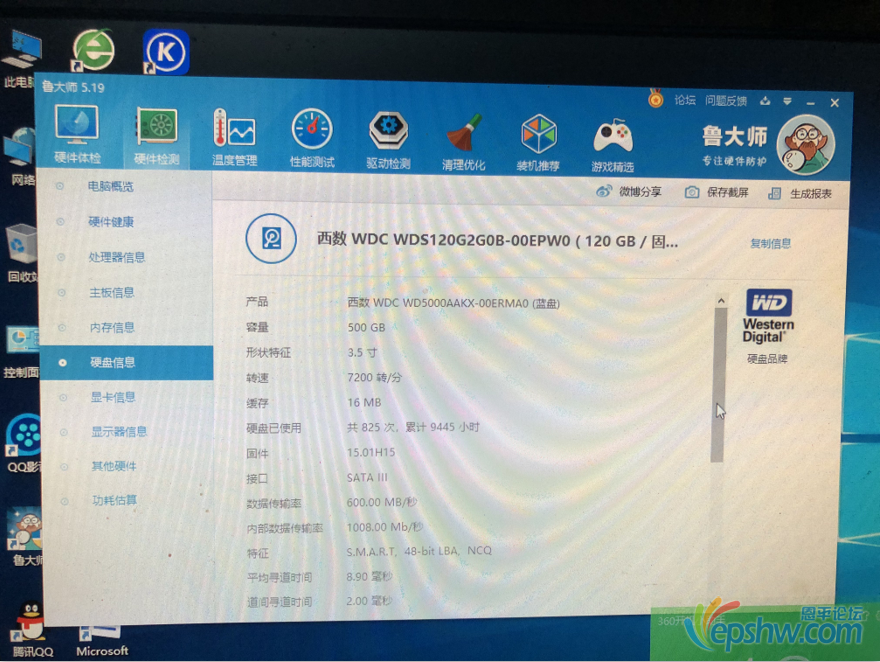Select 显卡信息 in the sidebar
This screenshot has height=662, width=880.
coord(113,397)
